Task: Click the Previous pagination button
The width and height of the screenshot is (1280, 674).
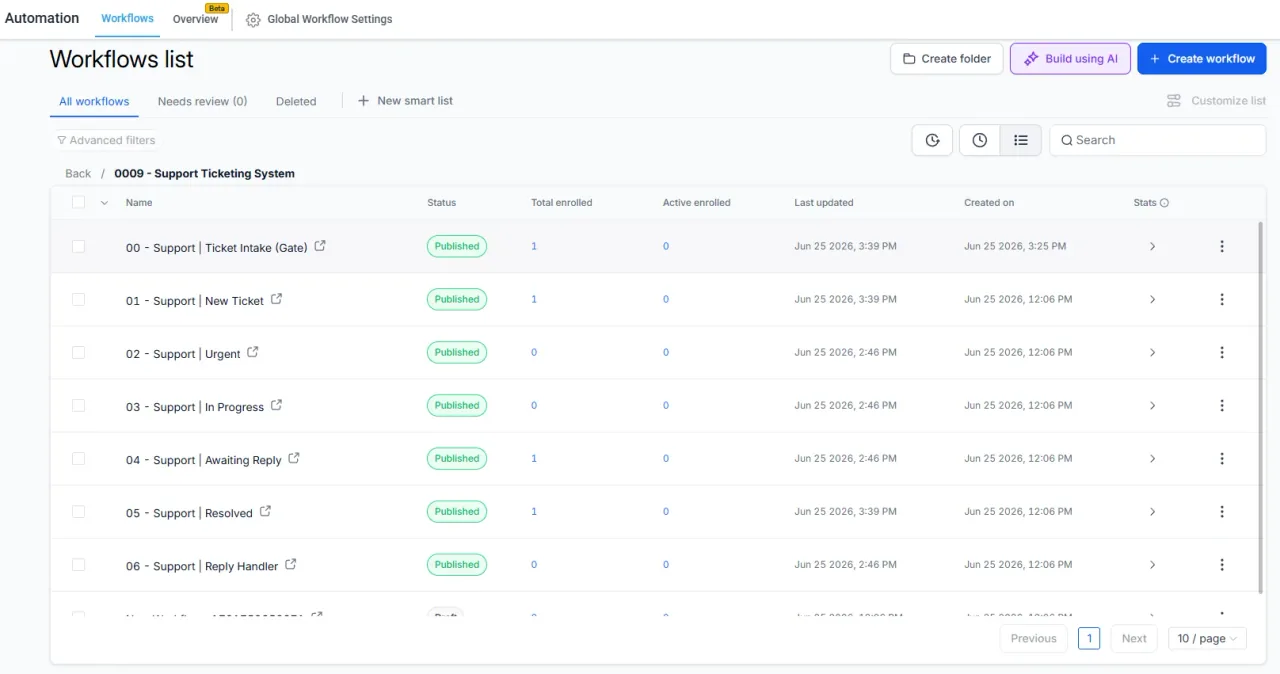Action: [x=1033, y=638]
